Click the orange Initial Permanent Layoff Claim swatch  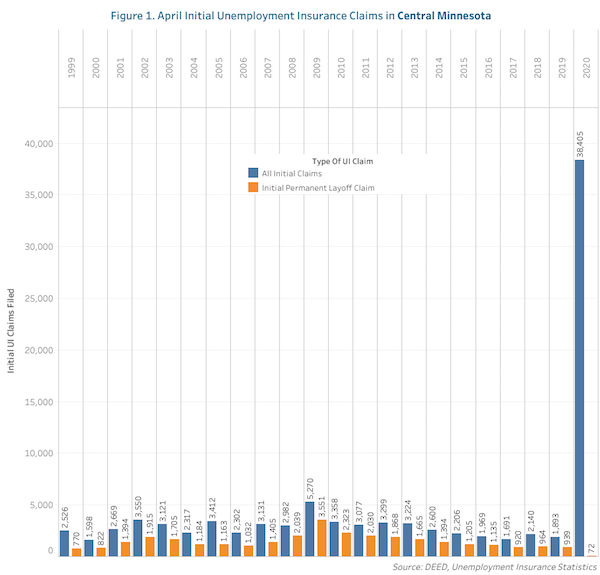coord(253,186)
